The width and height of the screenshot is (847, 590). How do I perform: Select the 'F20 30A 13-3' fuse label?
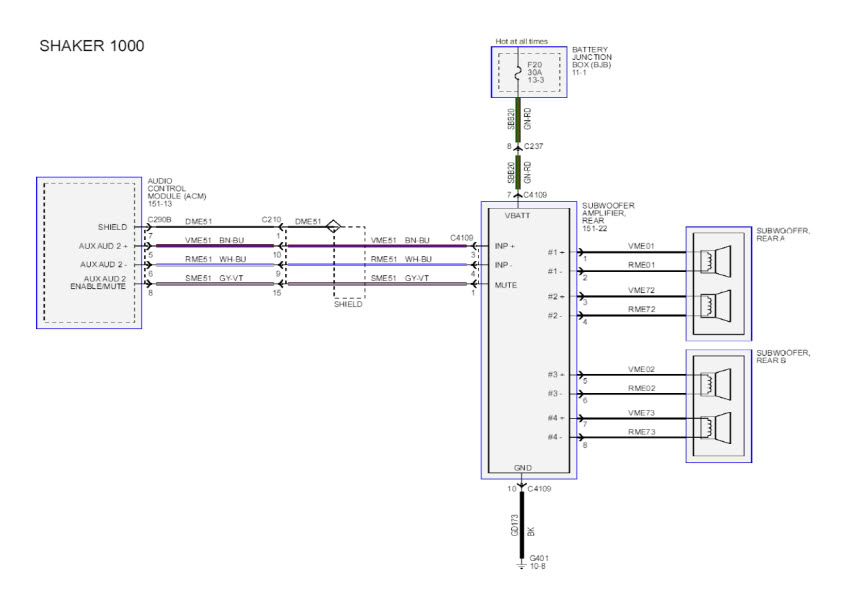click(536, 72)
